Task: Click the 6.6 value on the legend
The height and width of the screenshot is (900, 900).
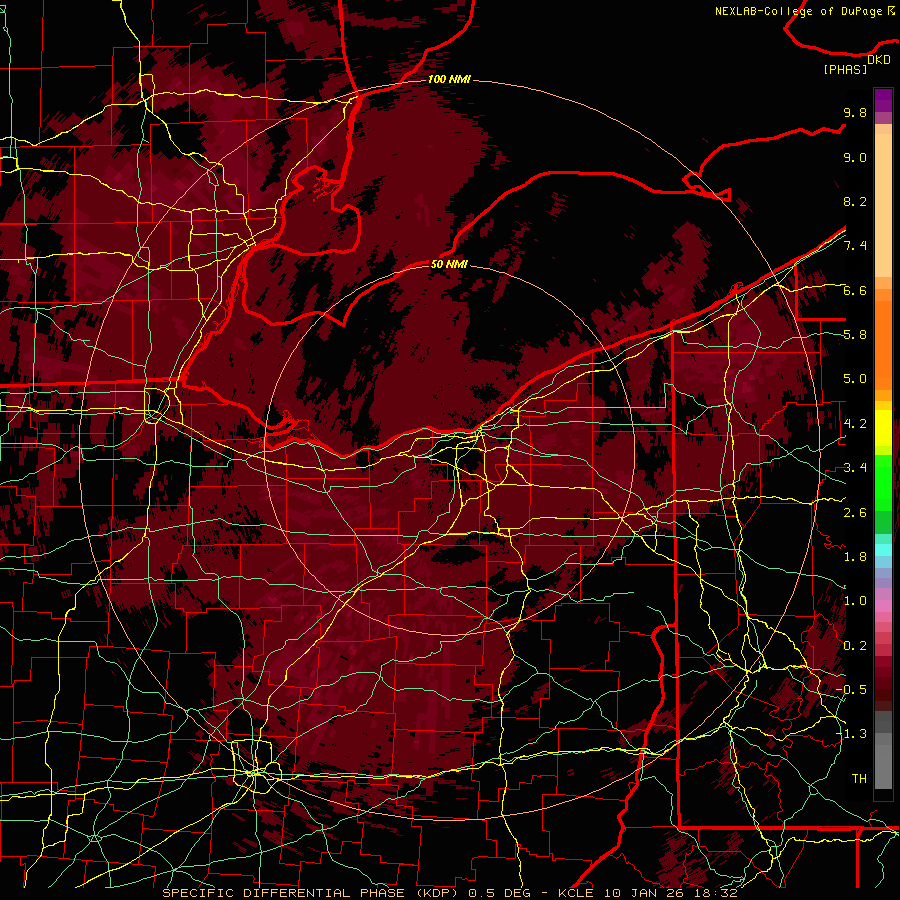Action: click(855, 290)
